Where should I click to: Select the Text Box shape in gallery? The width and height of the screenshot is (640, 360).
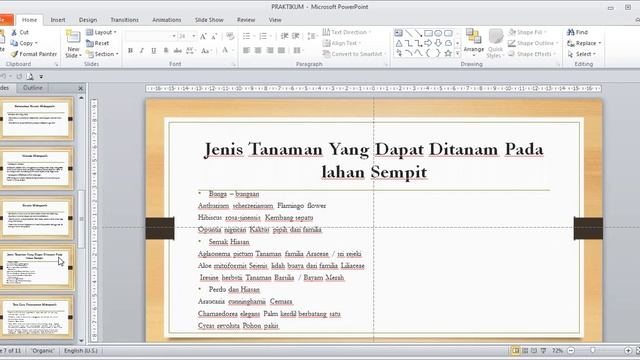click(x=398, y=33)
